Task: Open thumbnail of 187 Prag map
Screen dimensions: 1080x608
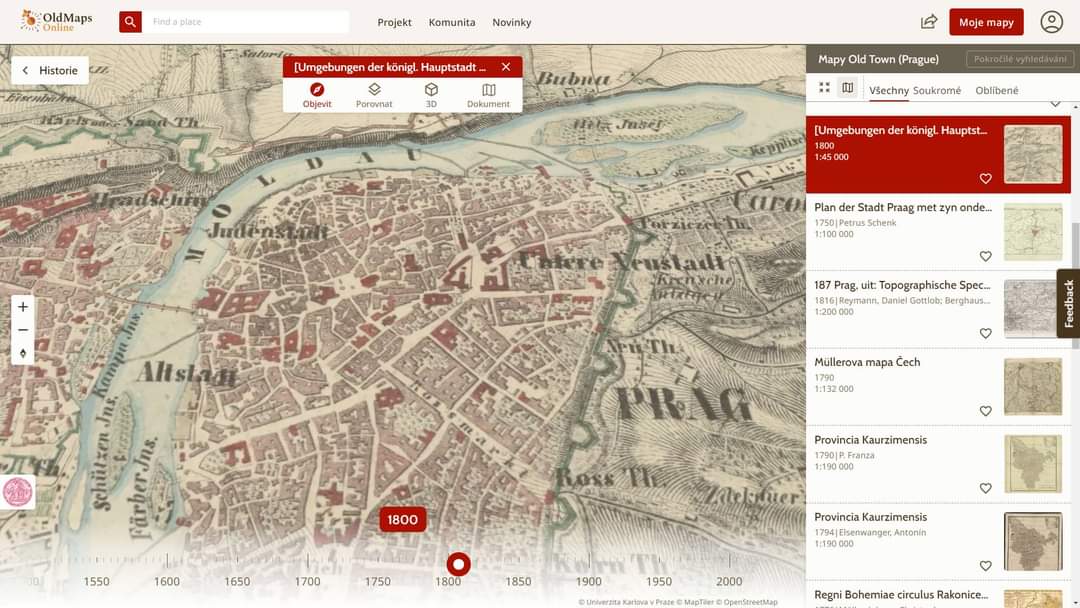Action: (1033, 309)
